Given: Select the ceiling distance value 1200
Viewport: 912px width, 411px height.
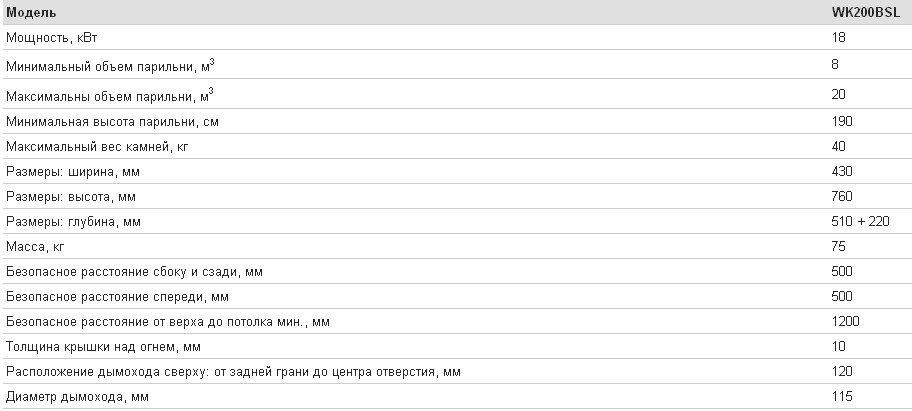Looking at the screenshot, I should point(845,321).
